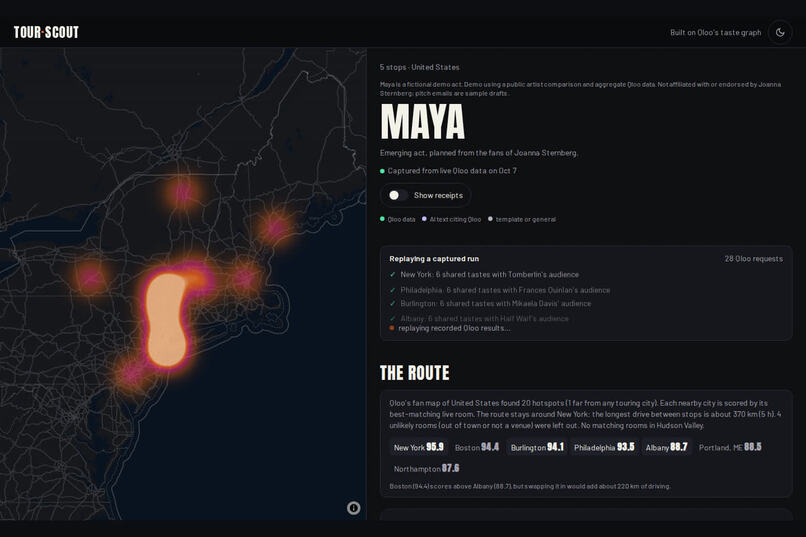Click '5 stops · United States' label
Image resolution: width=806 pixels, height=537 pixels.
pos(419,67)
